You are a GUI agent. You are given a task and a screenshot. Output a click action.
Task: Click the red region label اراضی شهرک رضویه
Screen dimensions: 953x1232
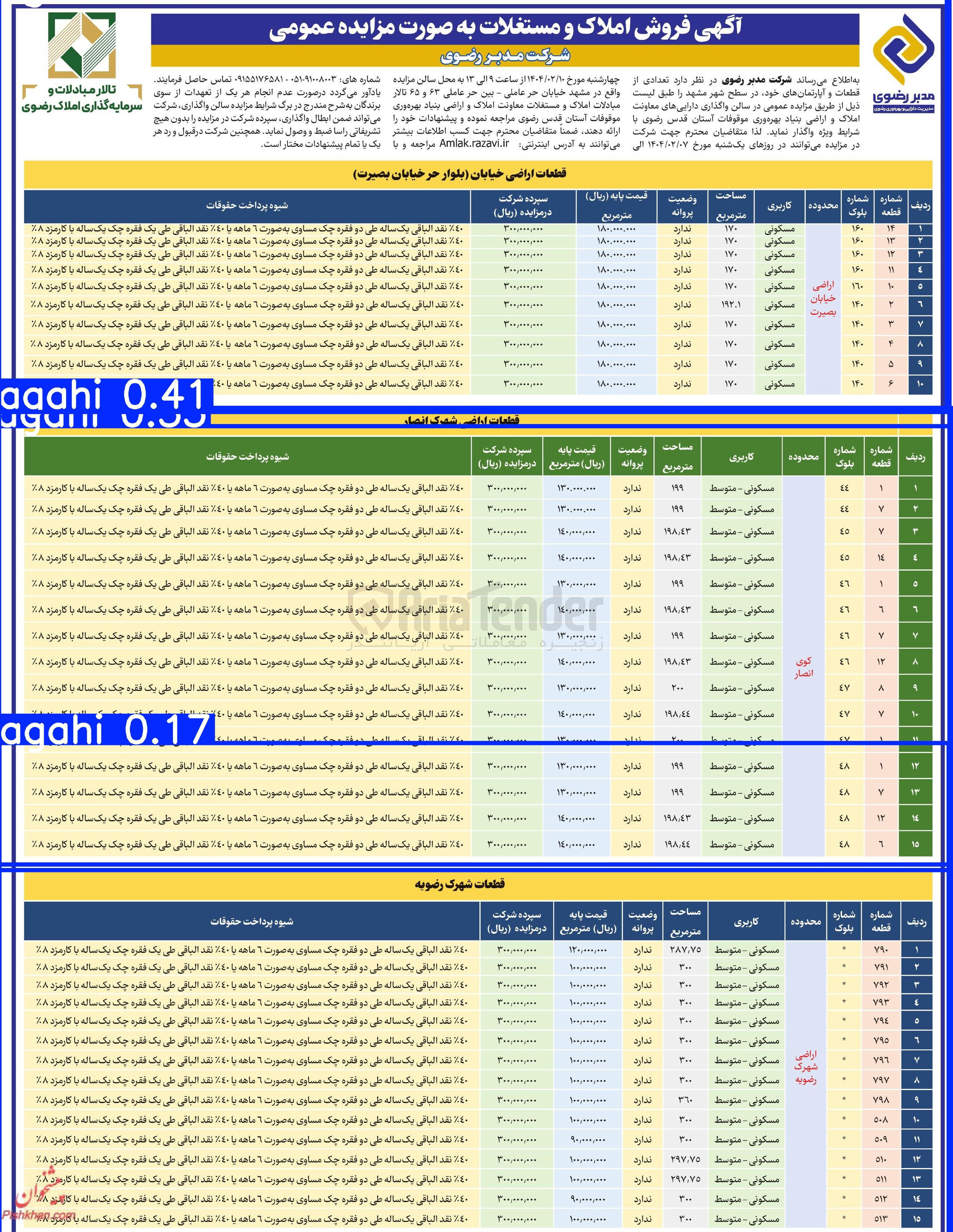coord(806,1067)
